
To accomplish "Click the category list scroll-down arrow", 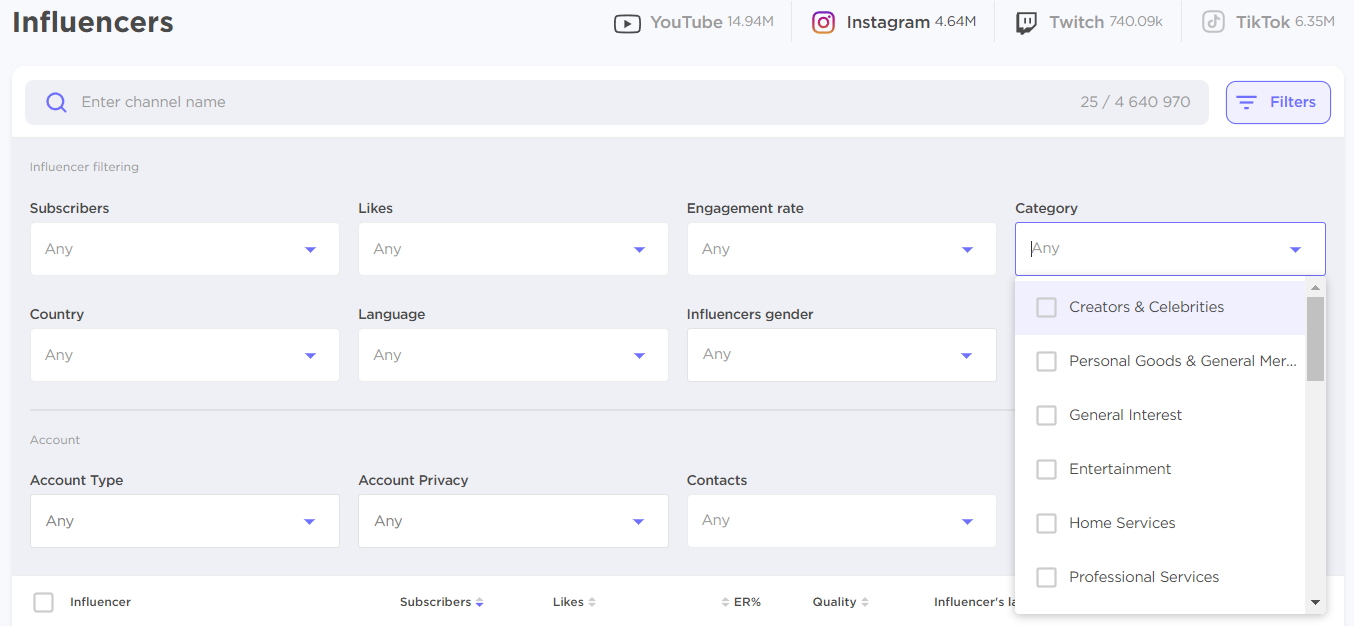I will point(1315,603).
